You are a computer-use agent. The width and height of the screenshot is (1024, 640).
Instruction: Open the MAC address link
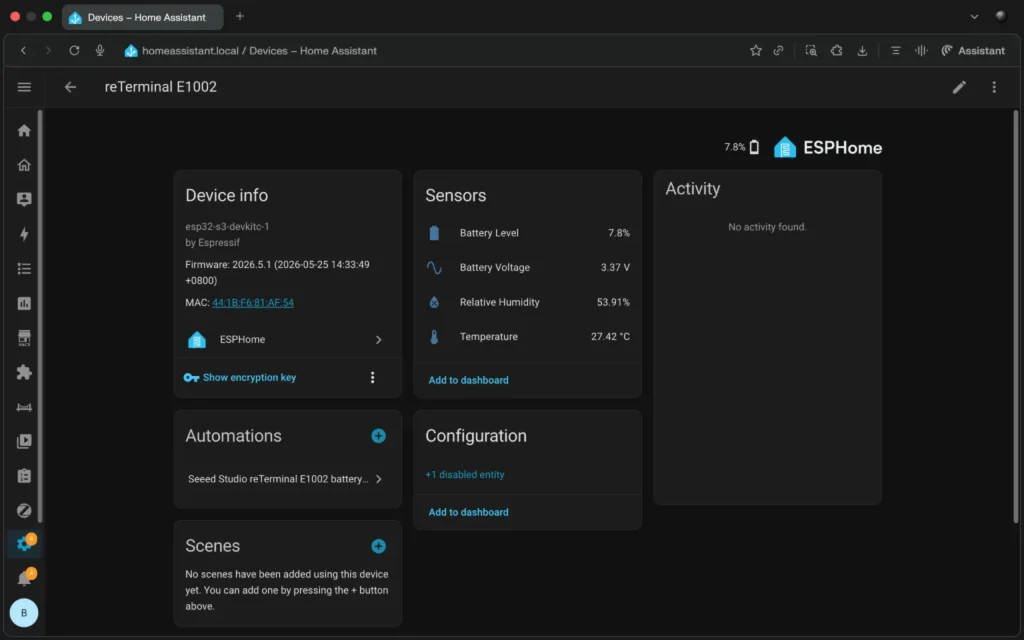pos(253,302)
